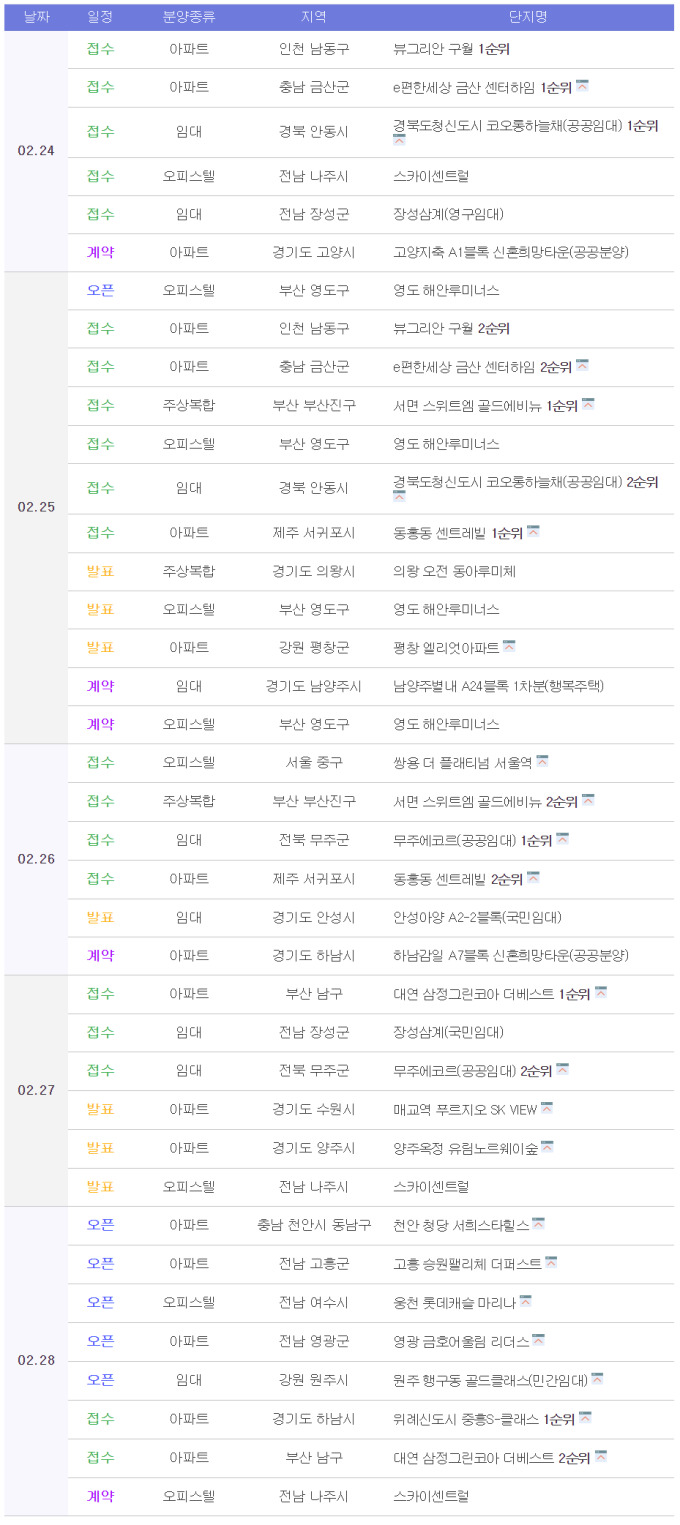
Task: Click the 지역 column header
Action: pos(314,17)
